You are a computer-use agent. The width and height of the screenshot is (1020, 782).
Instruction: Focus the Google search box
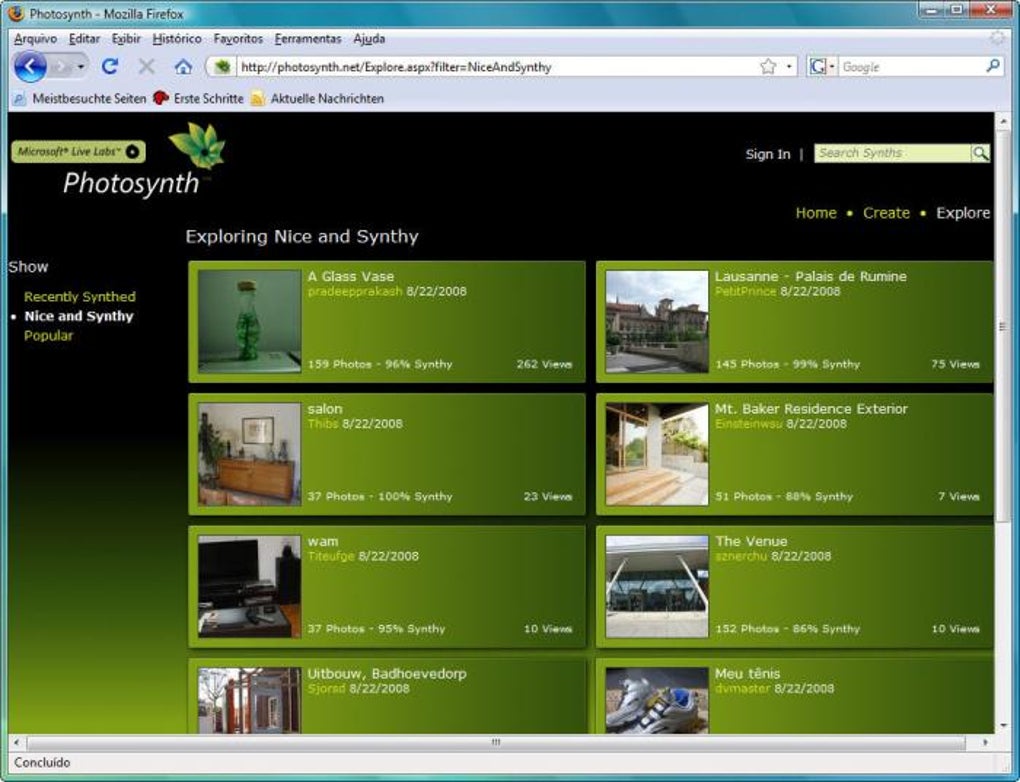911,66
